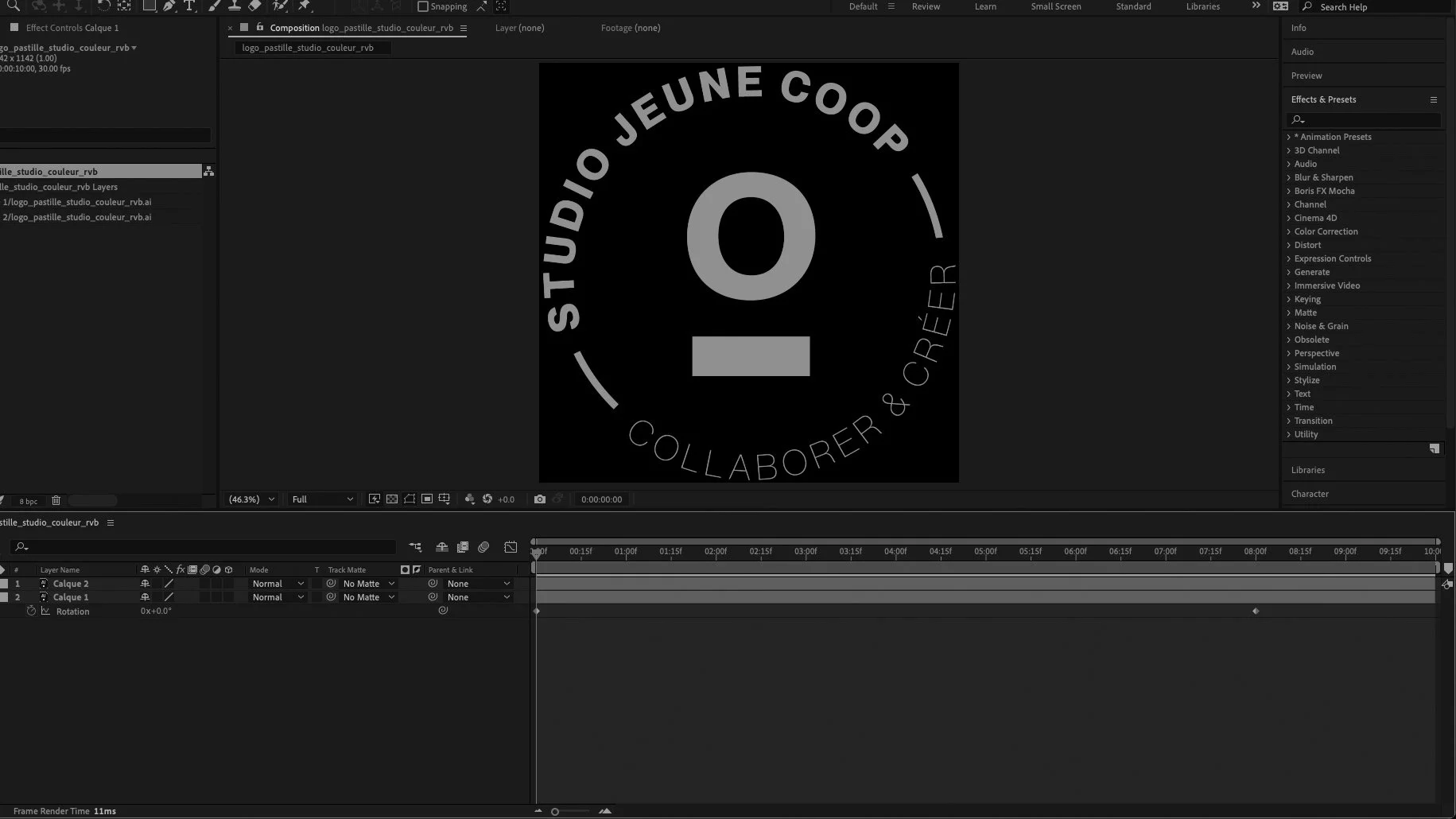
Task: Switch to the Small Screen workspace
Action: click(x=1056, y=6)
